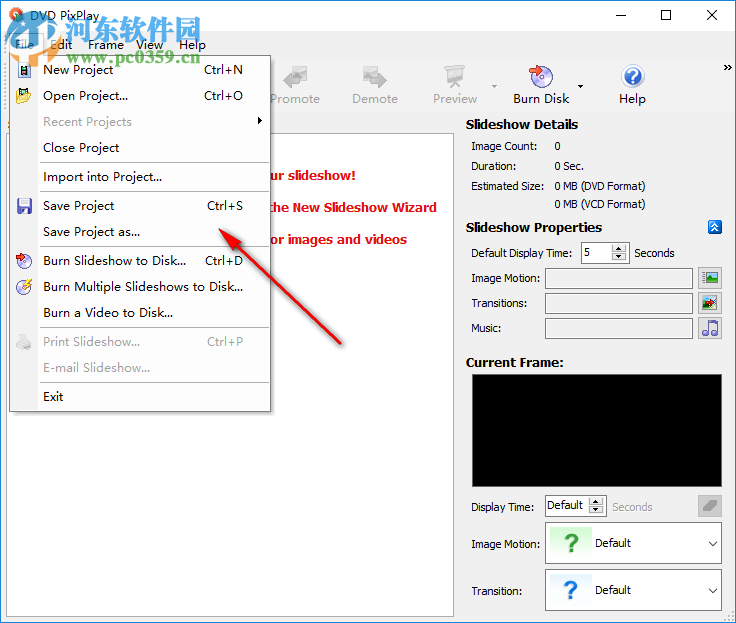Decrease frame Display Time spinner
This screenshot has width=736, height=623.
click(596, 510)
